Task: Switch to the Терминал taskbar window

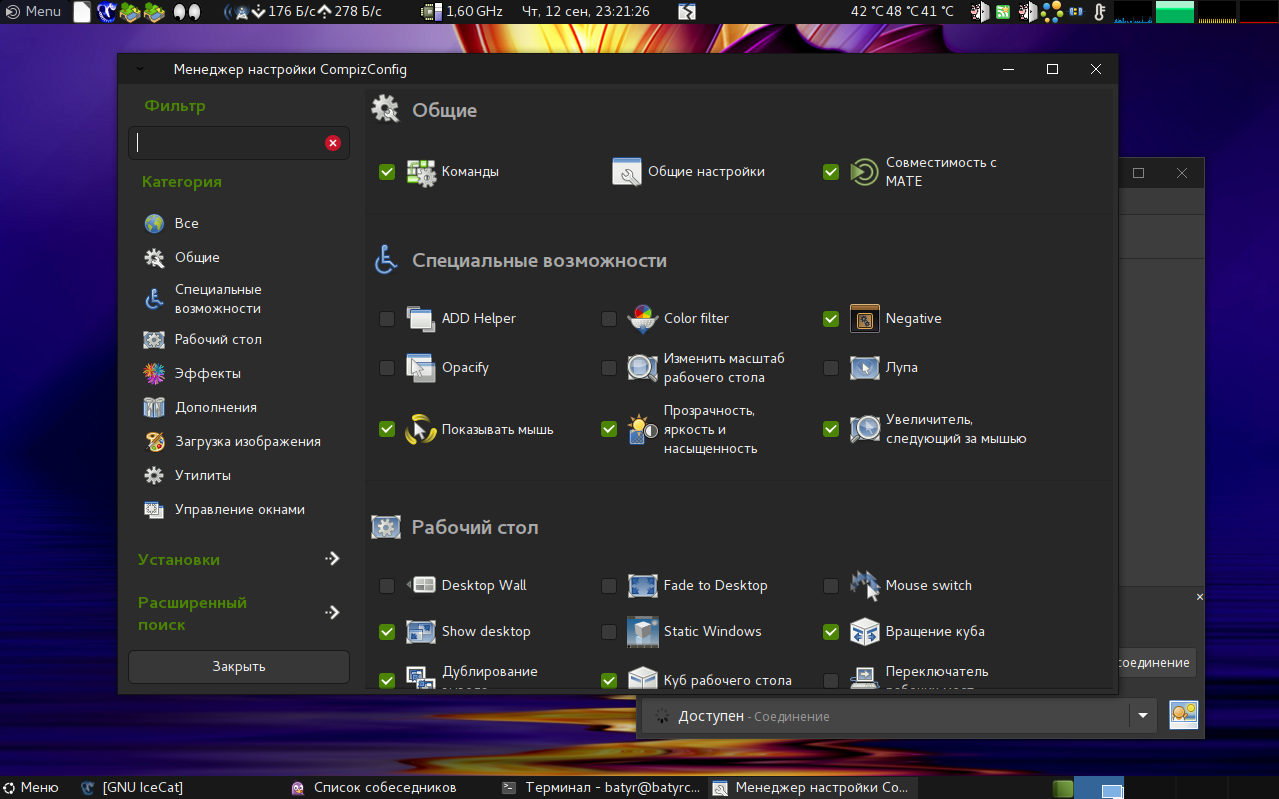Action: pyautogui.click(x=603, y=788)
